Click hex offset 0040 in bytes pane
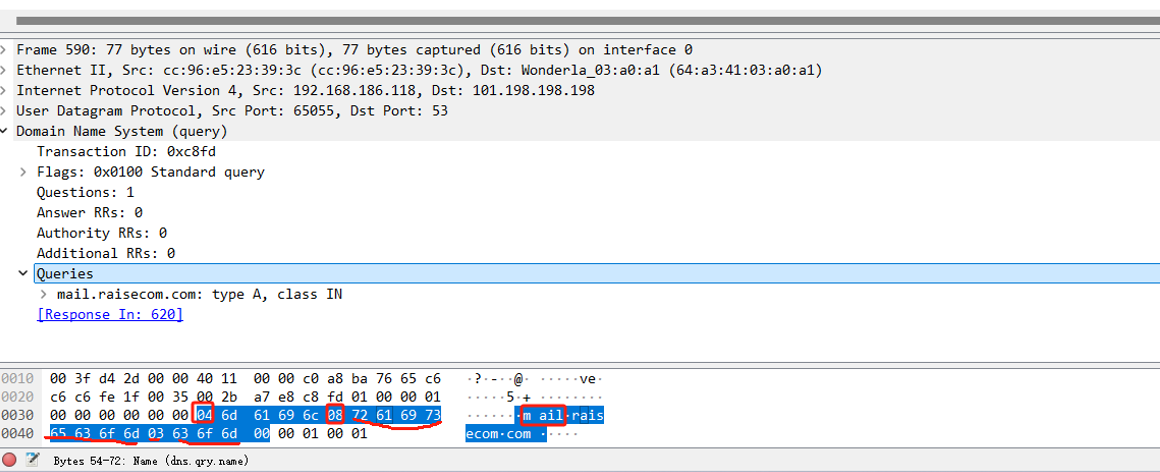Viewport: 1160px width, 472px height. point(18,434)
